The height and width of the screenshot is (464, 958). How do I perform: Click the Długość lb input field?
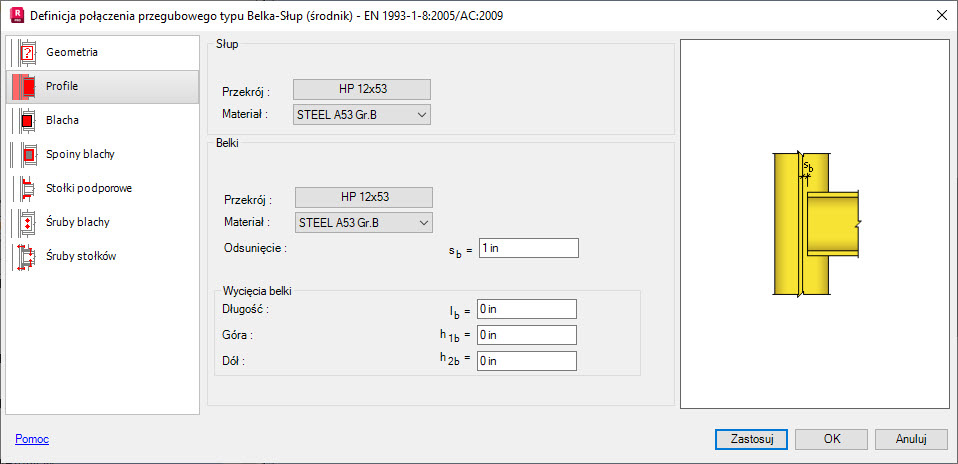click(527, 309)
